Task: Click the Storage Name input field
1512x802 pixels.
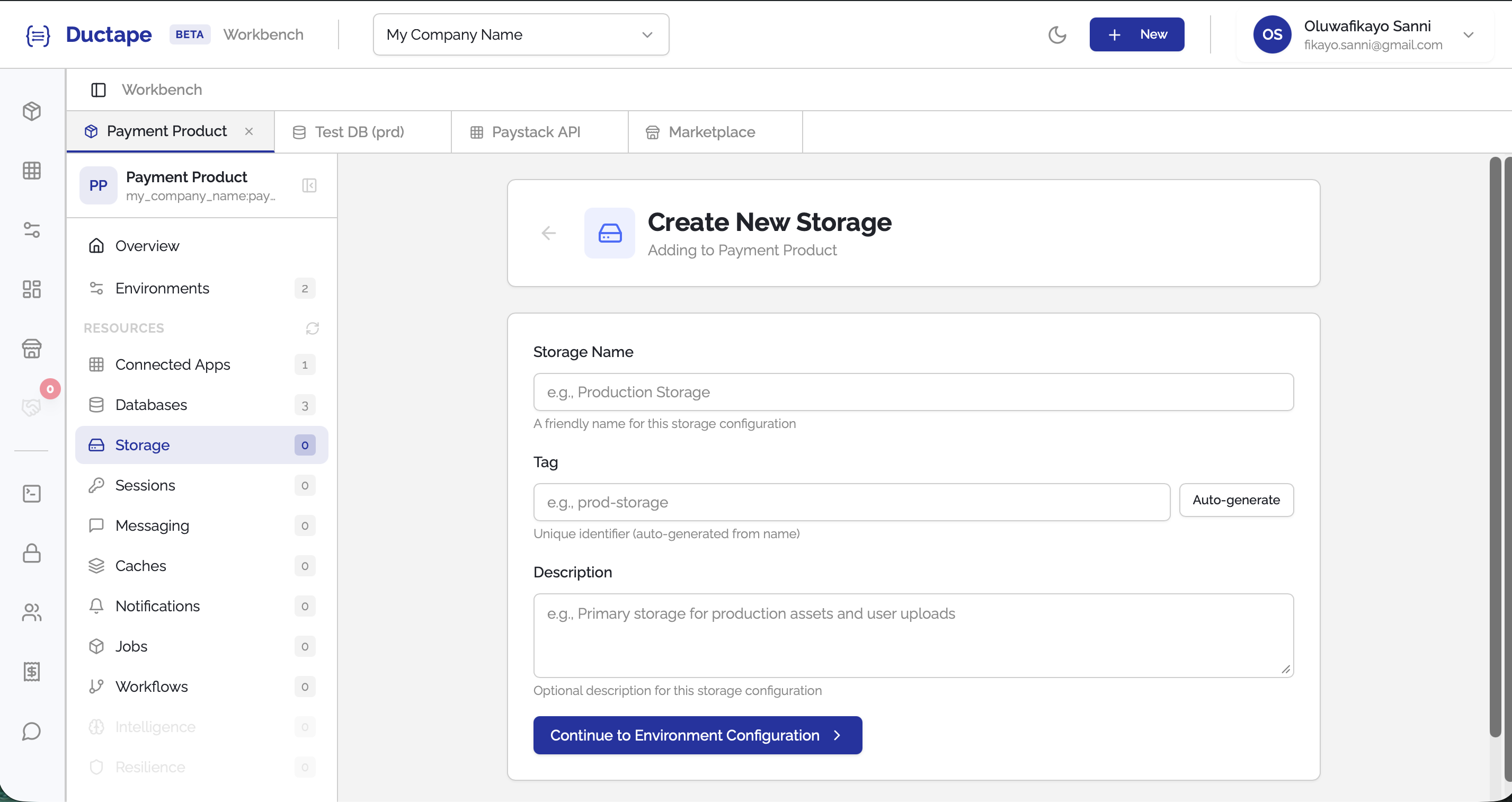Action: tap(913, 392)
